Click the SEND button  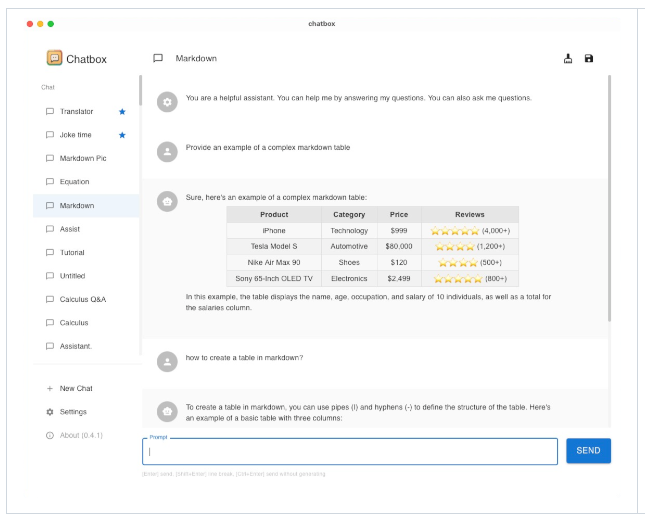(x=588, y=451)
